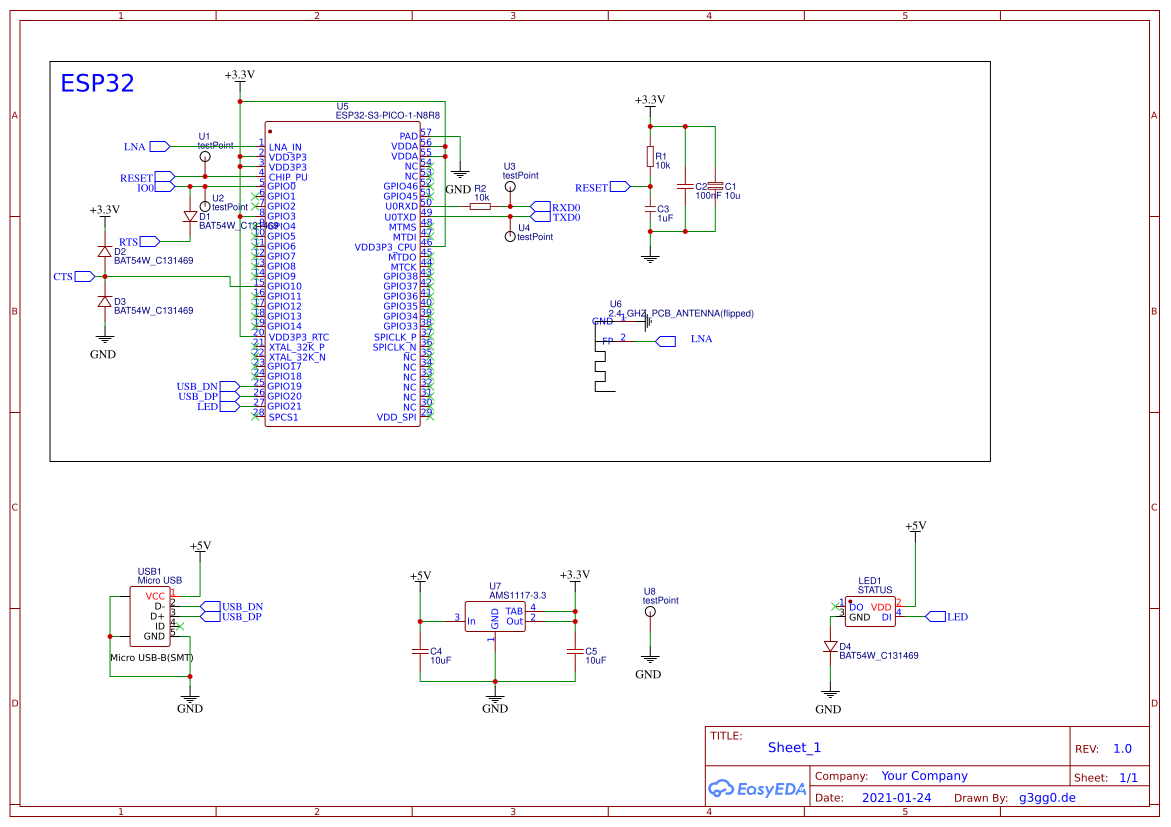This screenshot has width=1171, height=827.
Task: Select the REV 1.0 field
Action: (x=1121, y=748)
